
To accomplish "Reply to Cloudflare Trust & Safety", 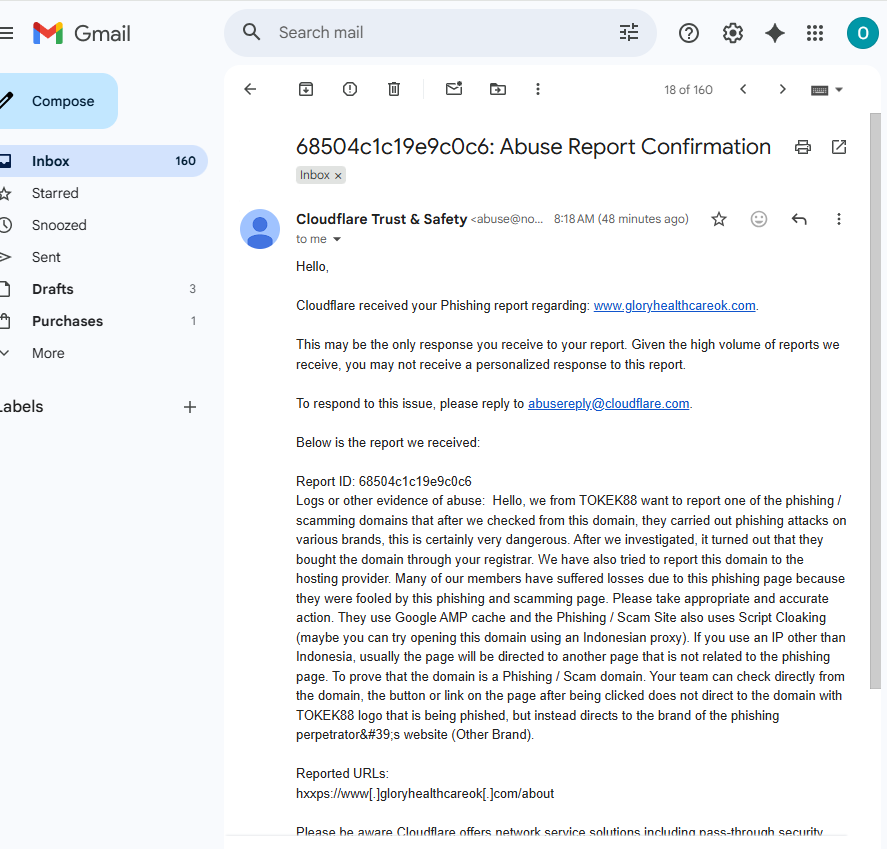I will 799,219.
